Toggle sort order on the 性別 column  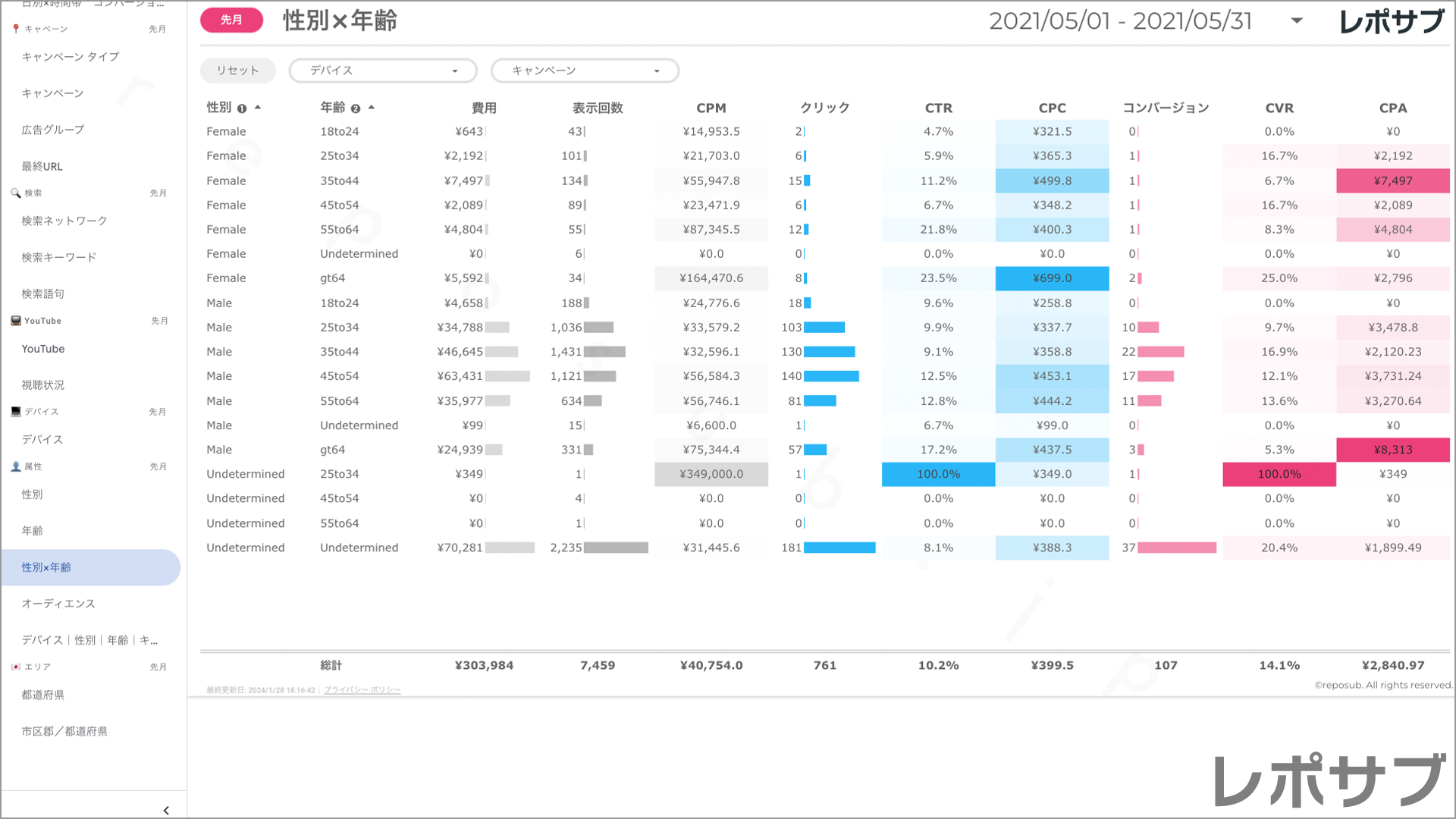point(257,108)
